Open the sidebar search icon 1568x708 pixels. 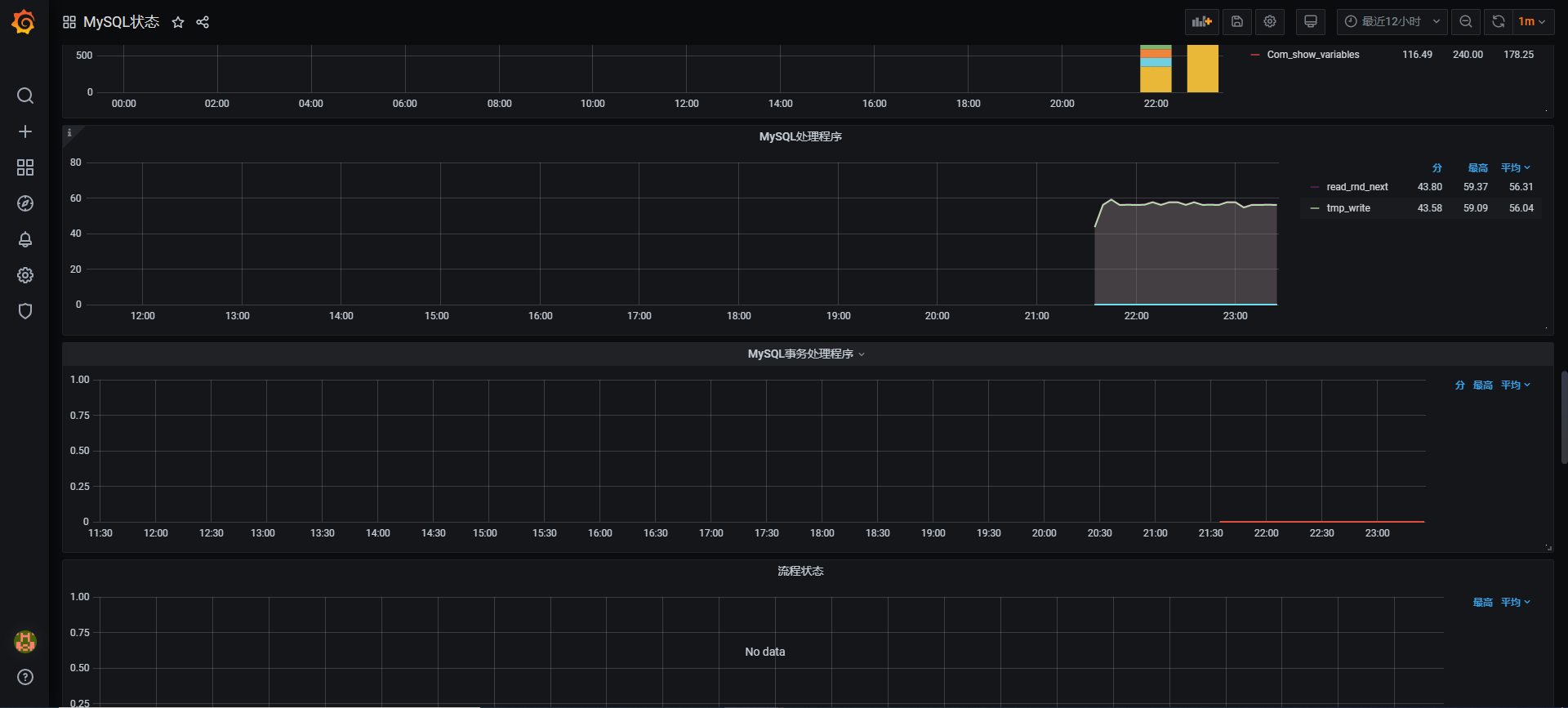pos(25,96)
